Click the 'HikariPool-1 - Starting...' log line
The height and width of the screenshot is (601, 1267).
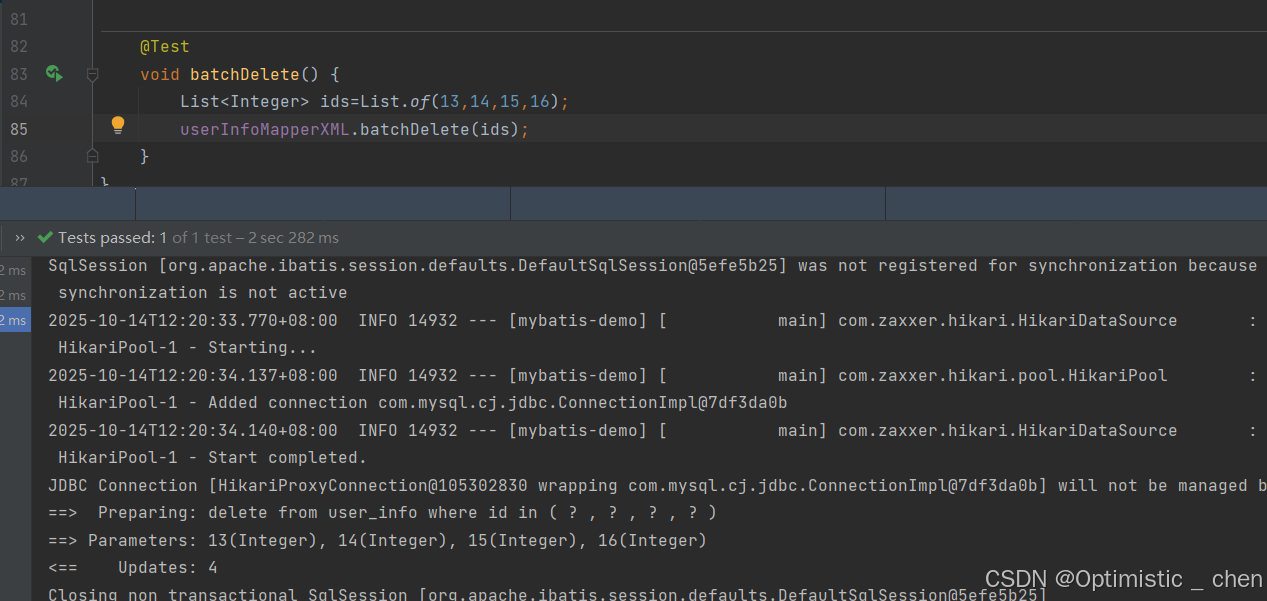187,348
